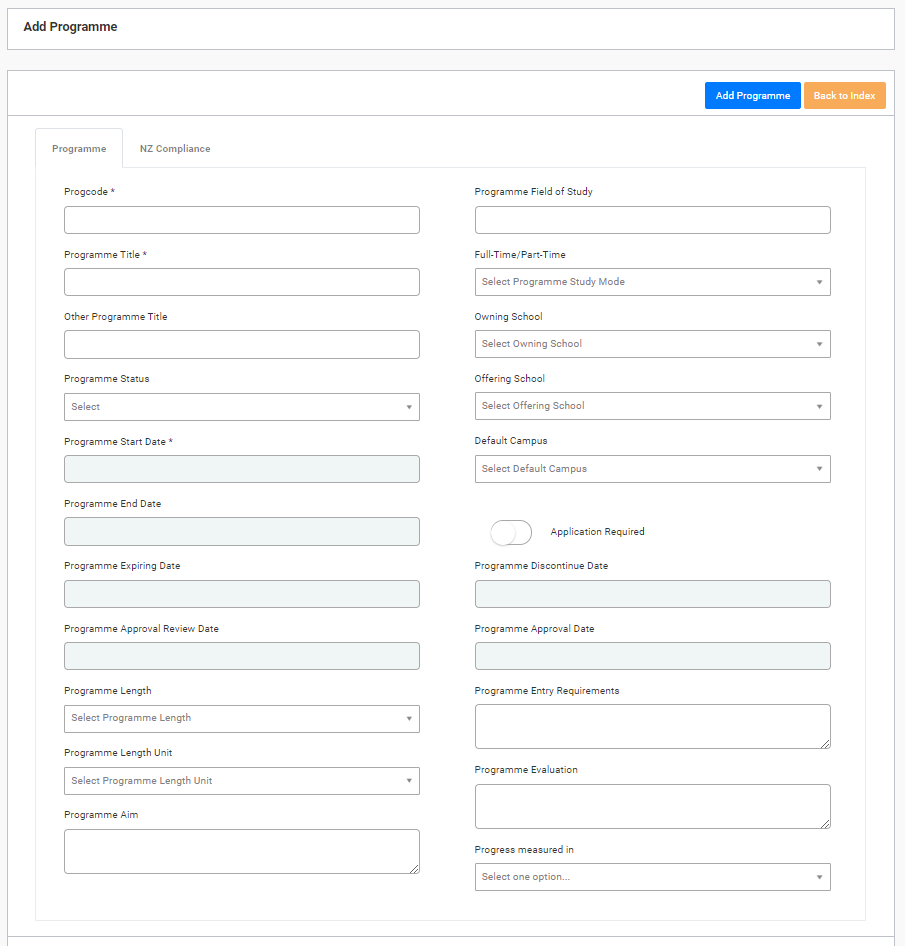The height and width of the screenshot is (946, 905).
Task: Expand the Offering School selector
Action: pos(652,406)
